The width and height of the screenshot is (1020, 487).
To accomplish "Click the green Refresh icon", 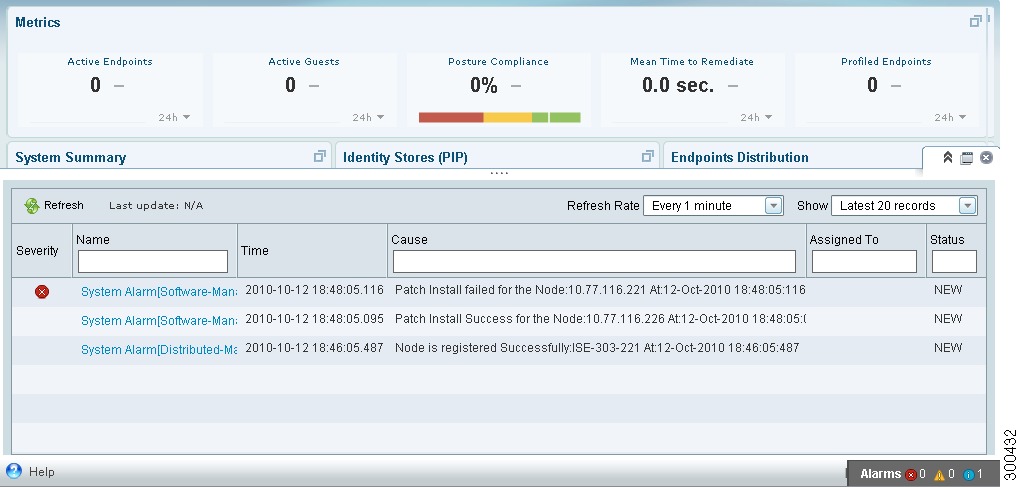I will (x=32, y=205).
